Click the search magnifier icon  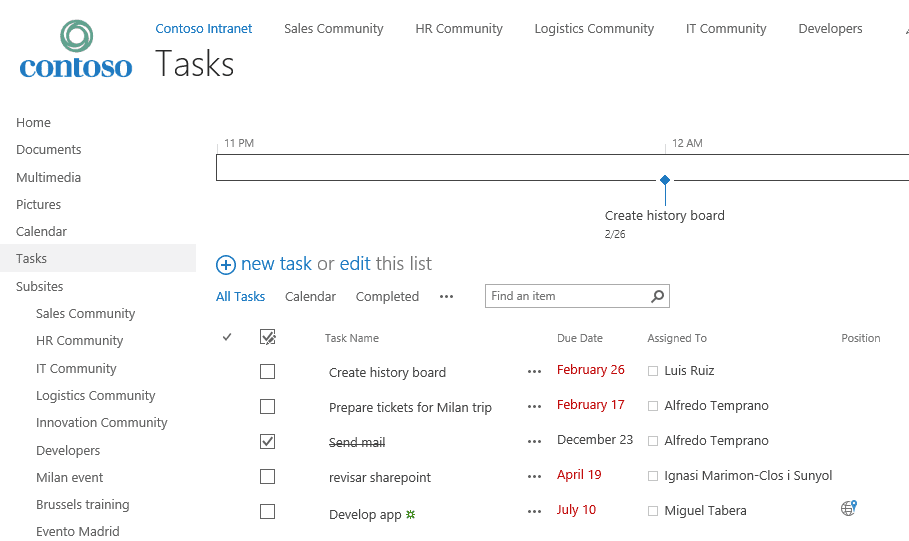657,296
